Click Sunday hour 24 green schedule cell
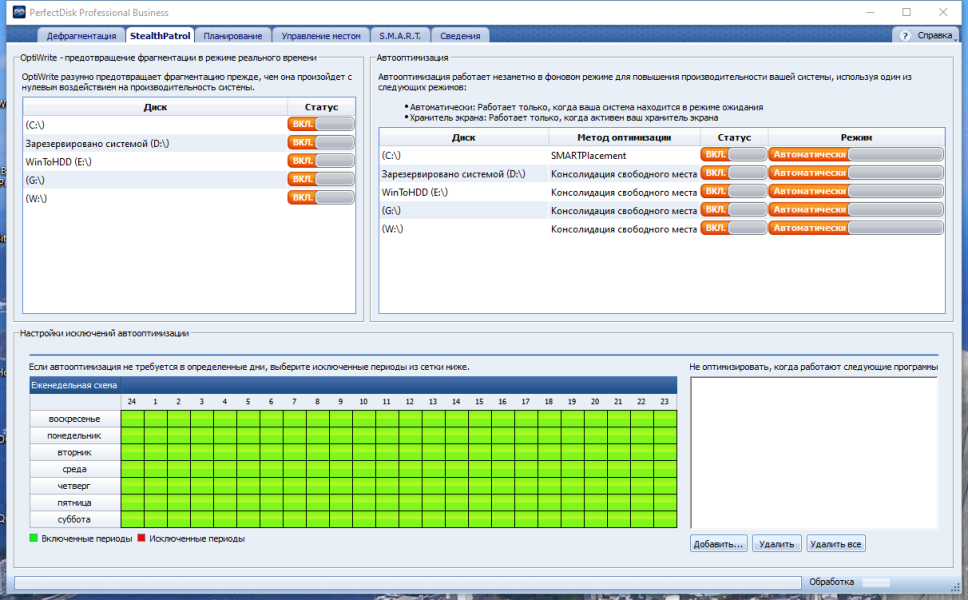This screenshot has width=968, height=600. tap(133, 419)
